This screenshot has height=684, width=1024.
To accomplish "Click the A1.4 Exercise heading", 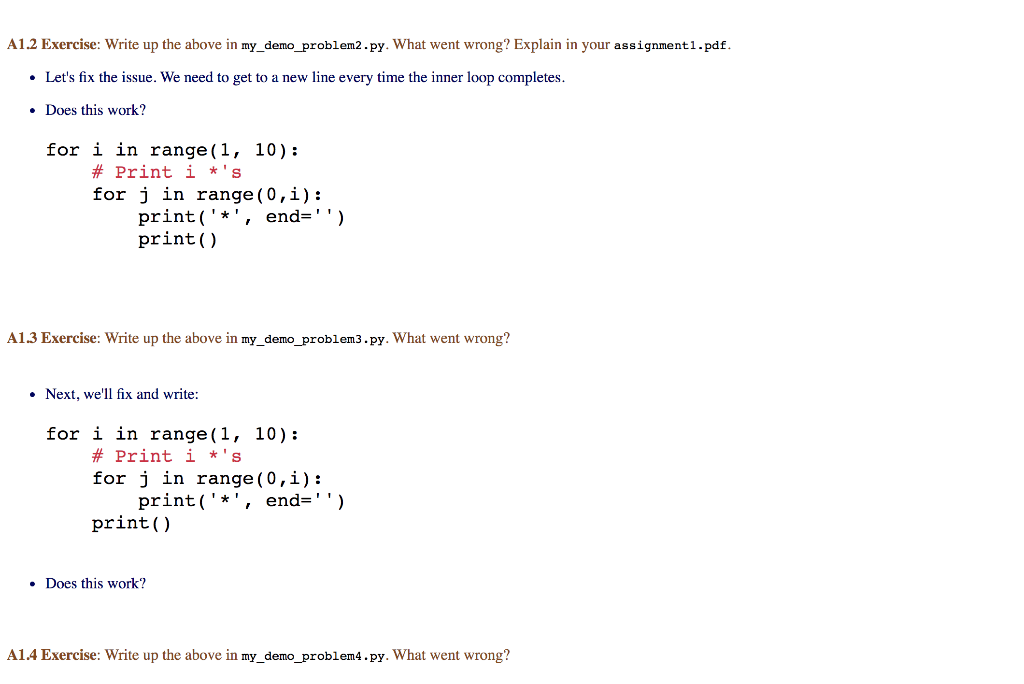I will click(x=52, y=655).
